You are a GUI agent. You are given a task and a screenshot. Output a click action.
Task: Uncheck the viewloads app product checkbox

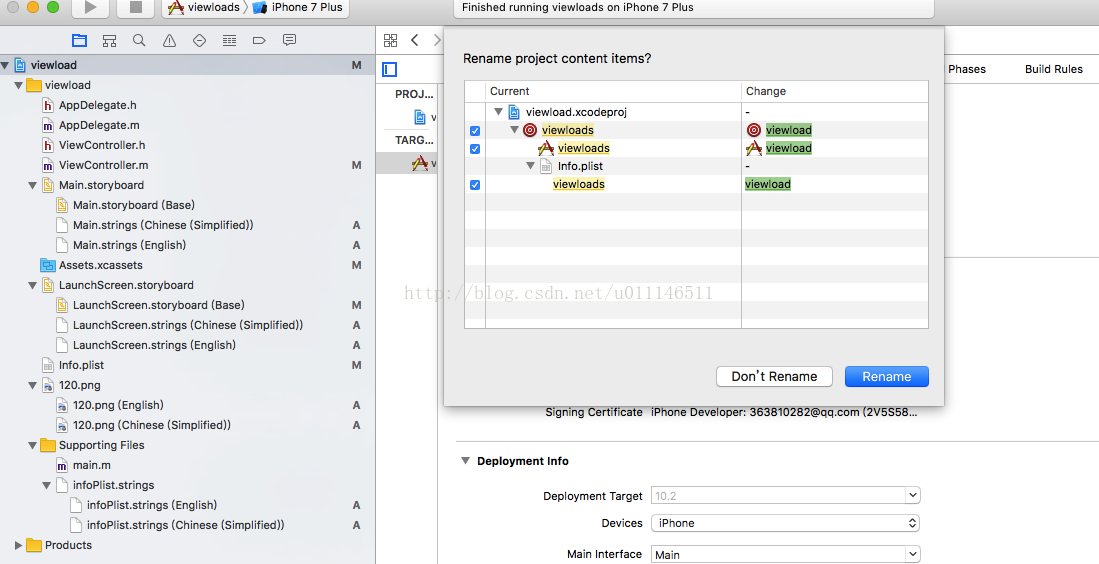475,149
